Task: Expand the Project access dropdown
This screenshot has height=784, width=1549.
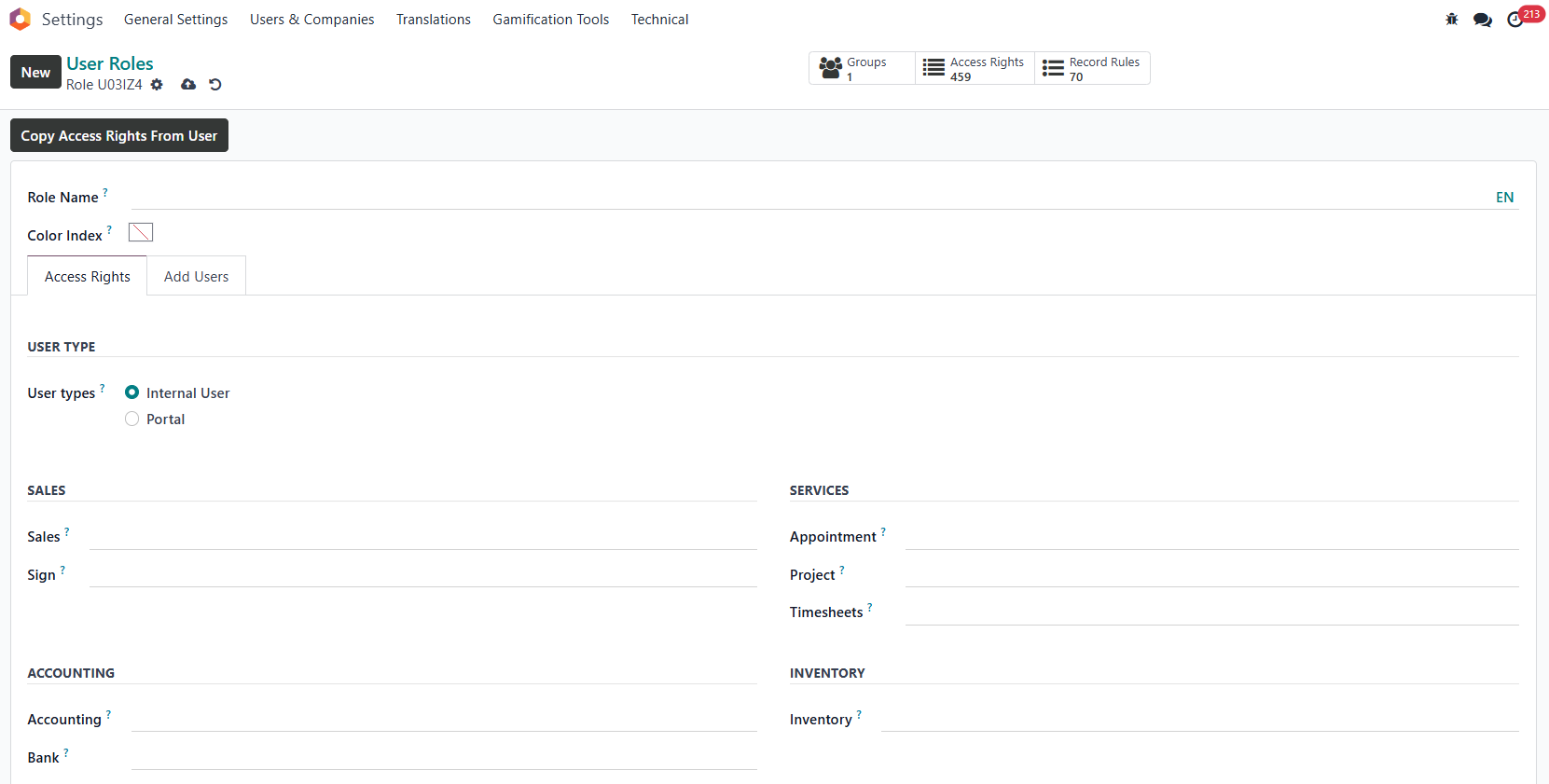Action: tap(1210, 574)
